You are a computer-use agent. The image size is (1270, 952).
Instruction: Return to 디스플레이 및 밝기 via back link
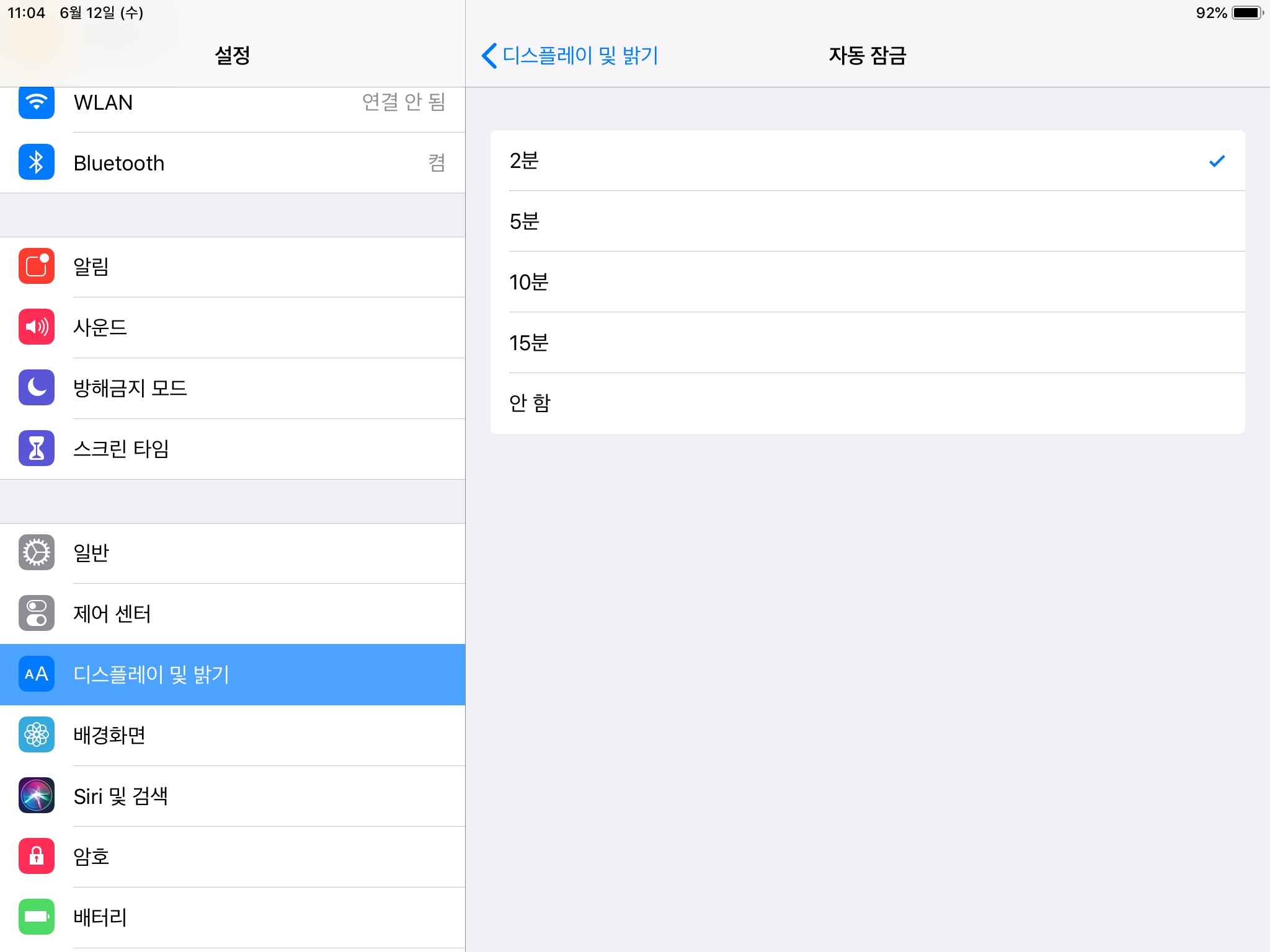[580, 56]
